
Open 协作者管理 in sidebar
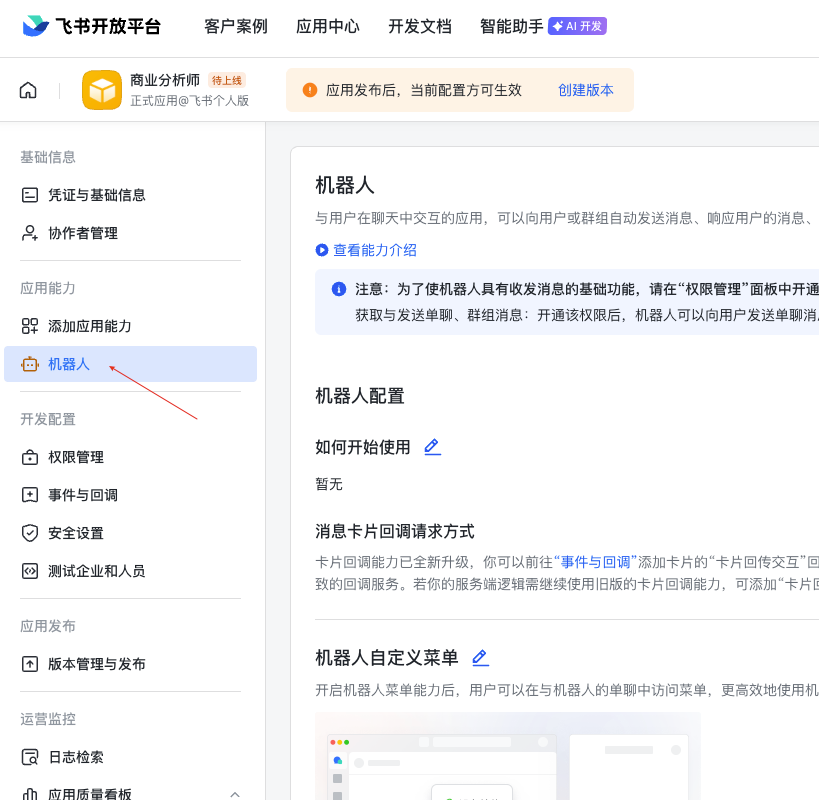pos(131,233)
